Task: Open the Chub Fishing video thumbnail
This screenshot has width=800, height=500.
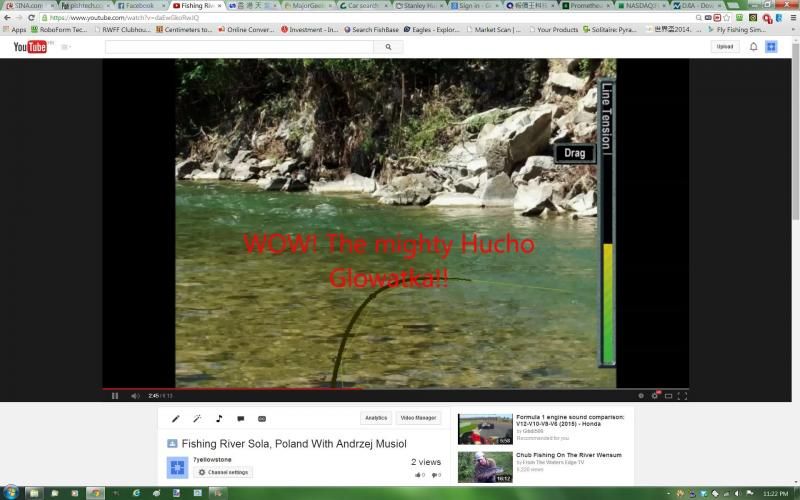Action: click(485, 467)
